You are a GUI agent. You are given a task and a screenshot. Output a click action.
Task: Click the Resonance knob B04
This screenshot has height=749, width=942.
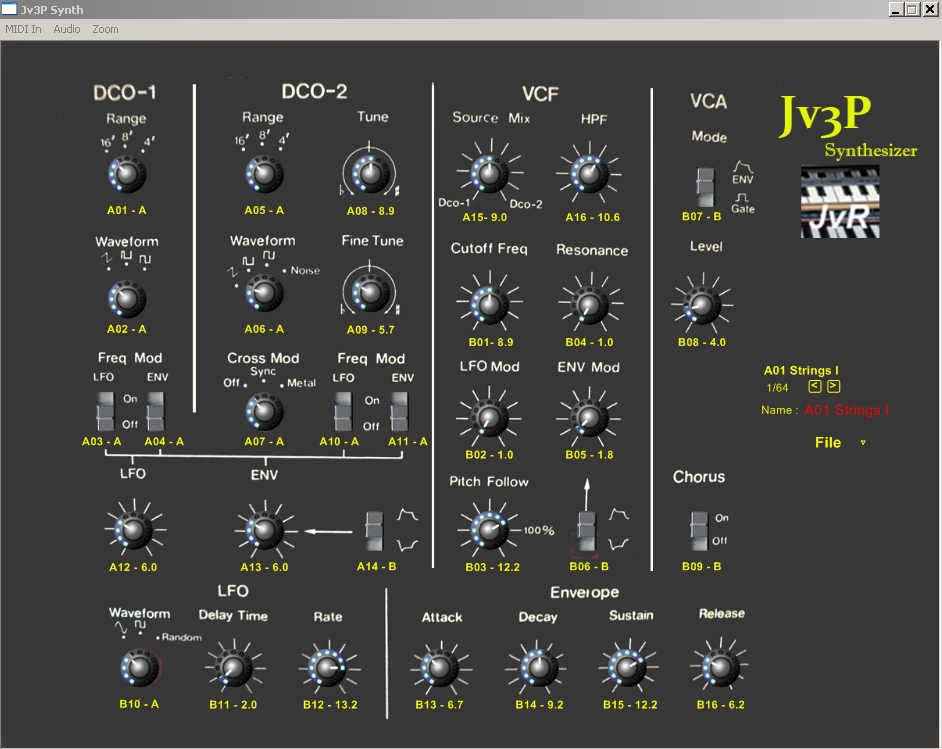pos(589,305)
